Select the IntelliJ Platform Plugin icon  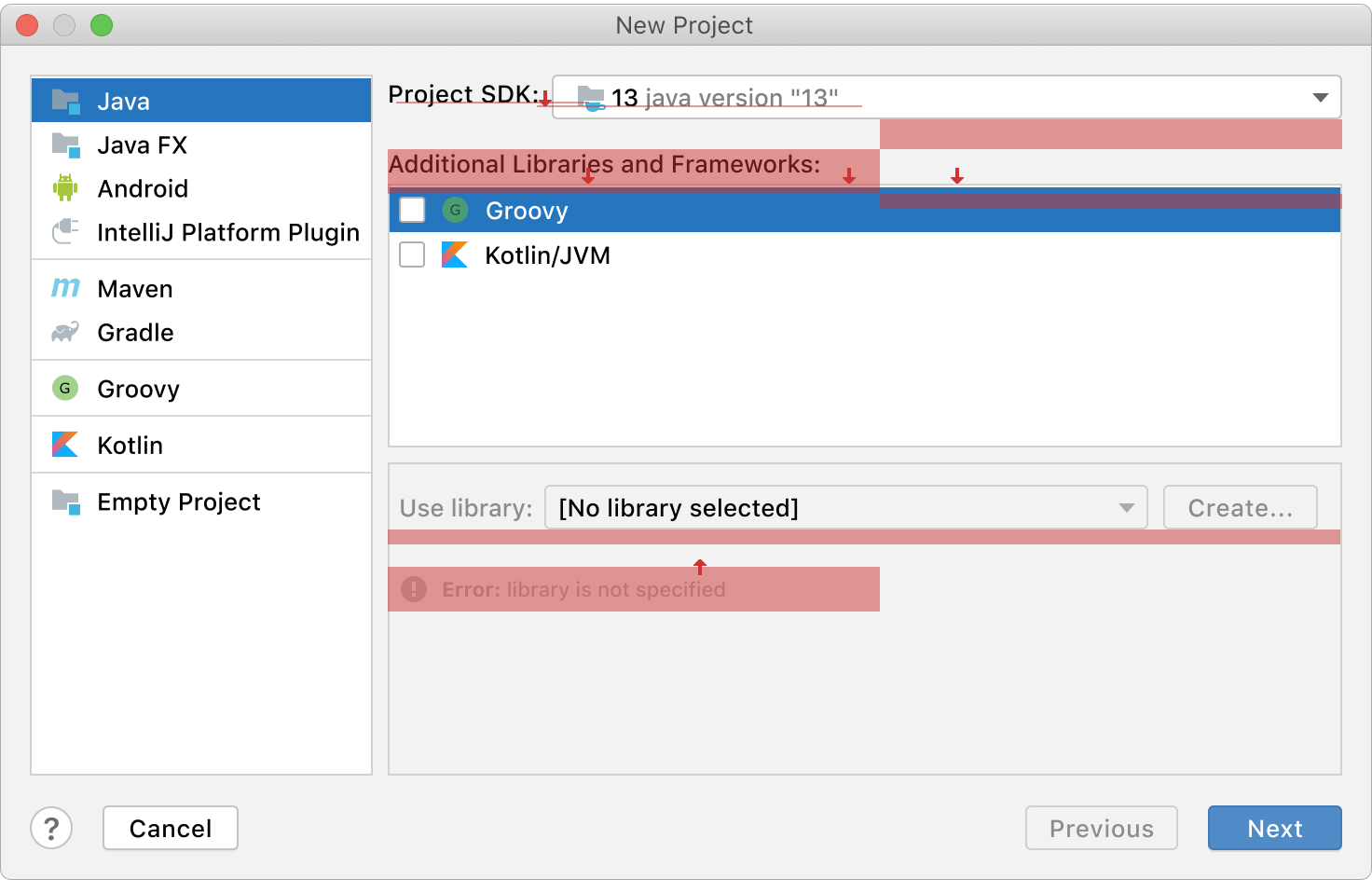pyautogui.click(x=65, y=231)
